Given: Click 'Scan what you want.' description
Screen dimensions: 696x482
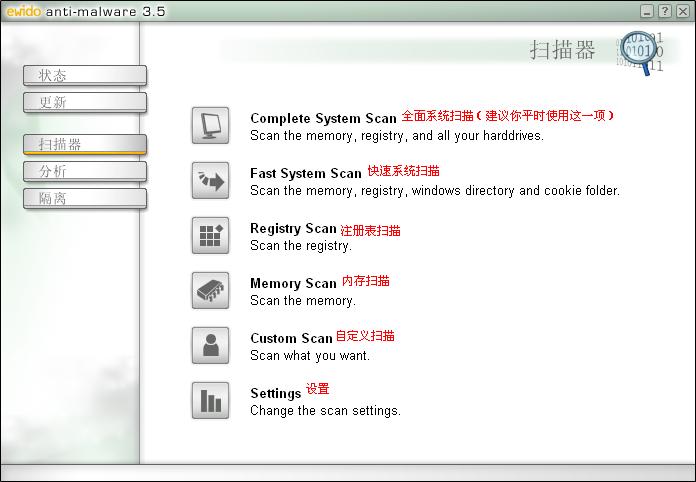Looking at the screenshot, I should tap(310, 356).
